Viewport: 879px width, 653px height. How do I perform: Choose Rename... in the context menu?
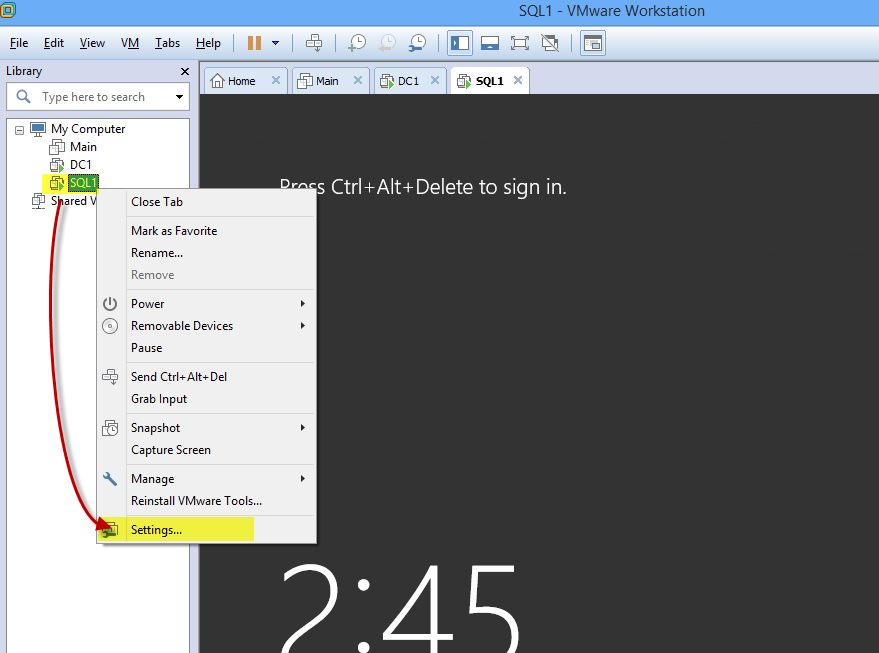pyautogui.click(x=206, y=253)
